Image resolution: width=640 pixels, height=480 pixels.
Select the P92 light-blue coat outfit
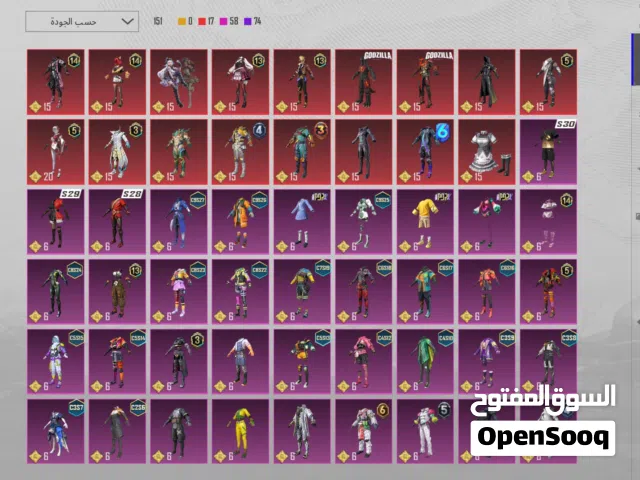(x=302, y=222)
